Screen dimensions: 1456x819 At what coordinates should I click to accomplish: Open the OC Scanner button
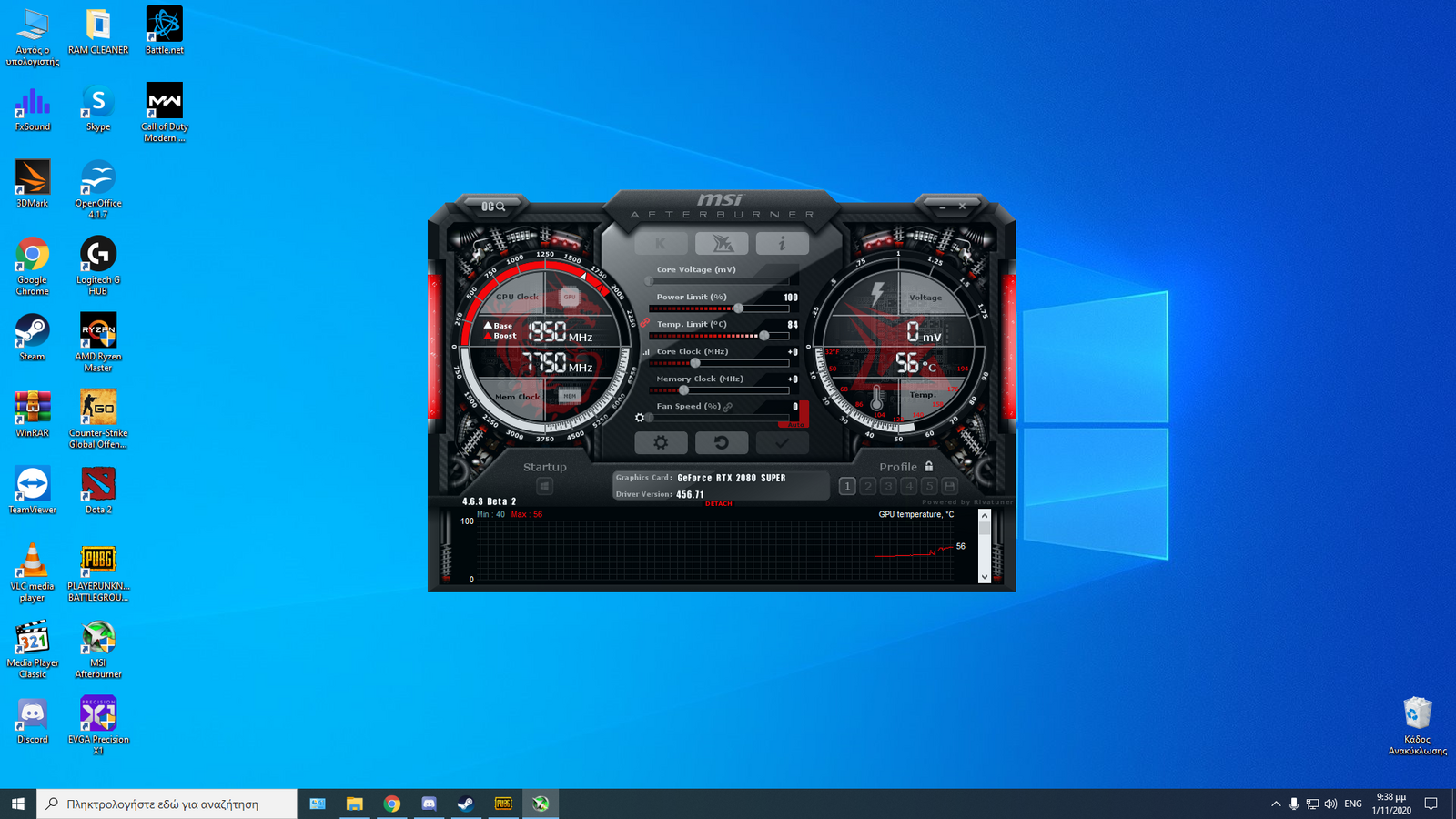[x=493, y=207]
